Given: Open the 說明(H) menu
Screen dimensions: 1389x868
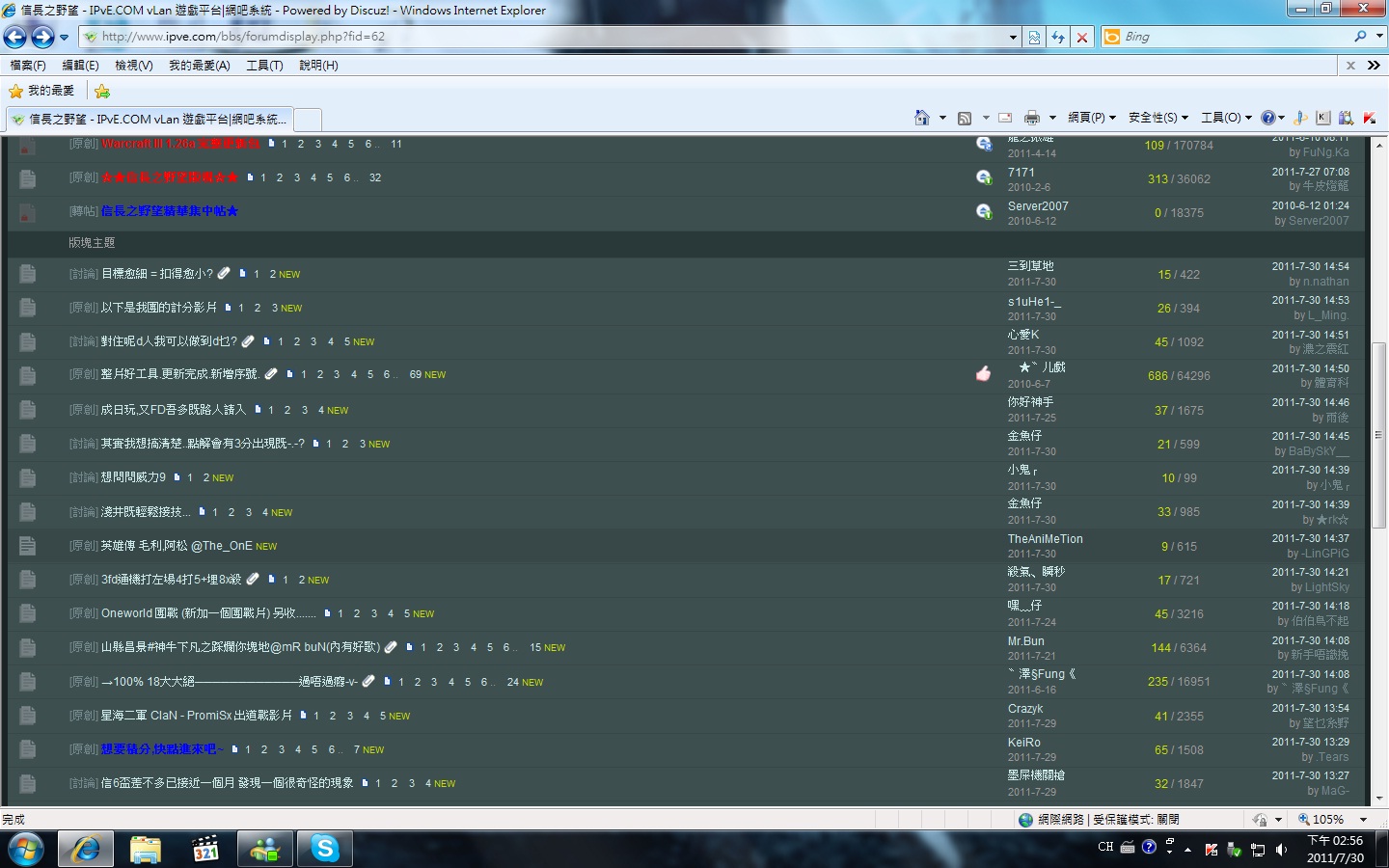Looking at the screenshot, I should pyautogui.click(x=318, y=66).
